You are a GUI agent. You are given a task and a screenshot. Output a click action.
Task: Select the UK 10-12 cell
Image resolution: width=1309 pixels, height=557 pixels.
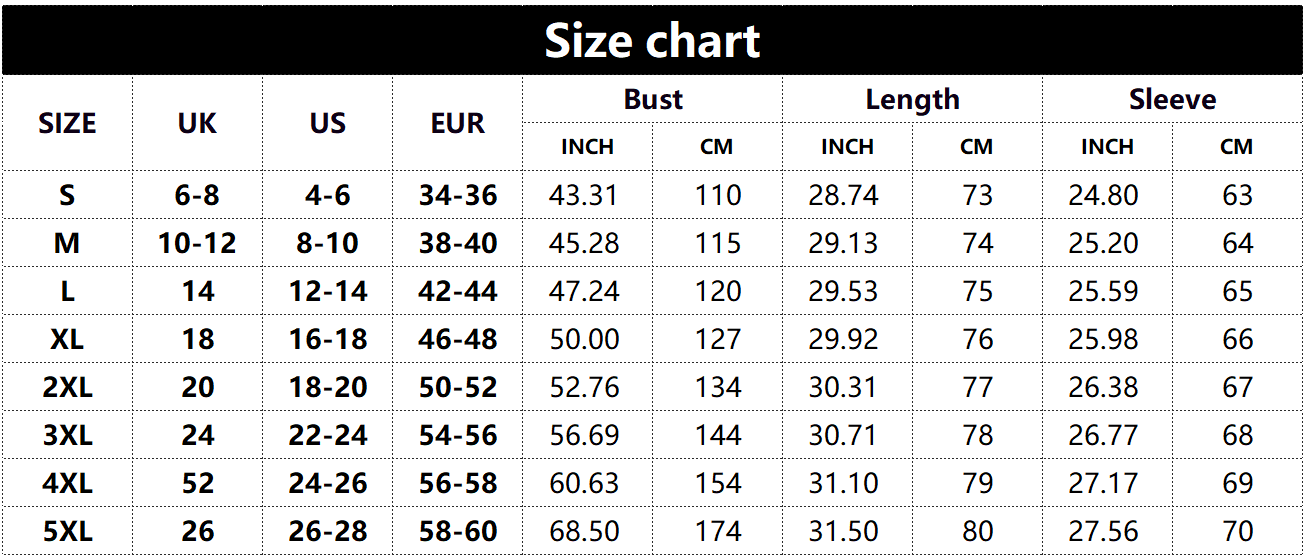coord(197,243)
